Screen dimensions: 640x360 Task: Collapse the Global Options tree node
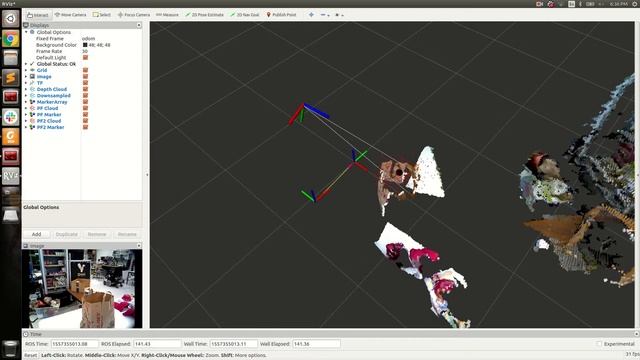(x=26, y=32)
